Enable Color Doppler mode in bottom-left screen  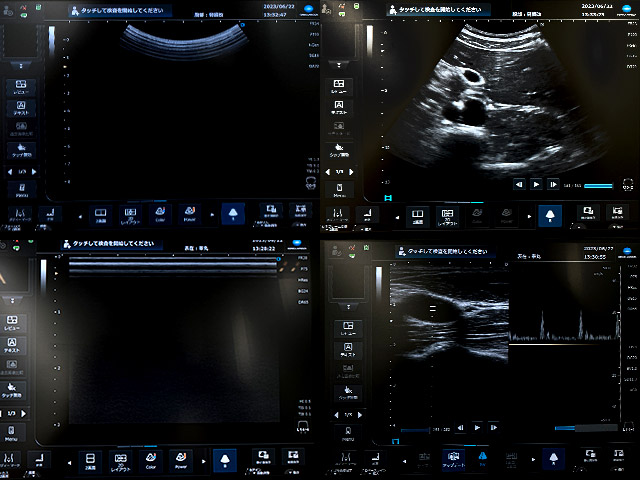tap(151, 460)
